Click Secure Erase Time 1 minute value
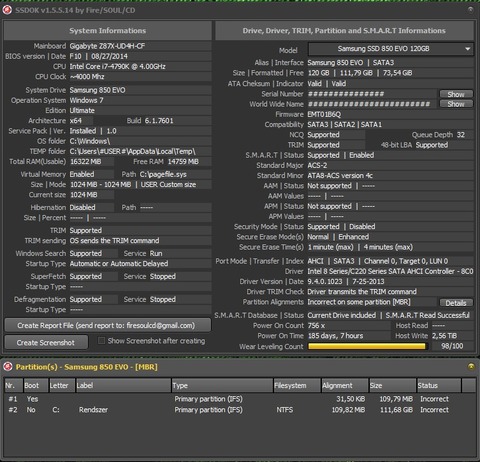The image size is (480, 462). point(330,247)
